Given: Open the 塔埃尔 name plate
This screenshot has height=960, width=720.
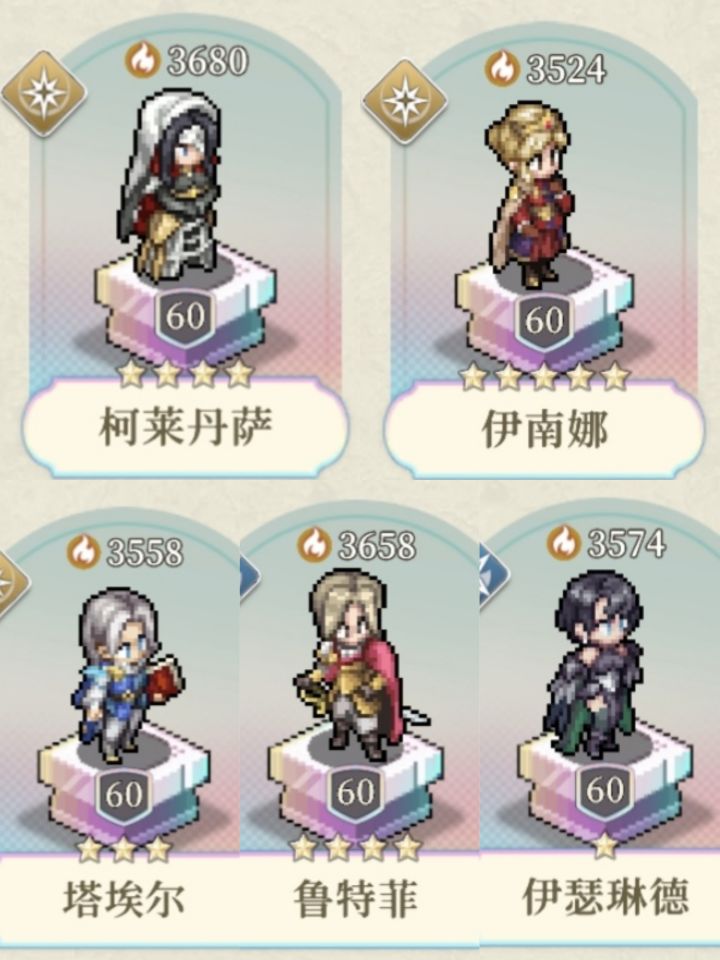Looking at the screenshot, I should 122,899.
